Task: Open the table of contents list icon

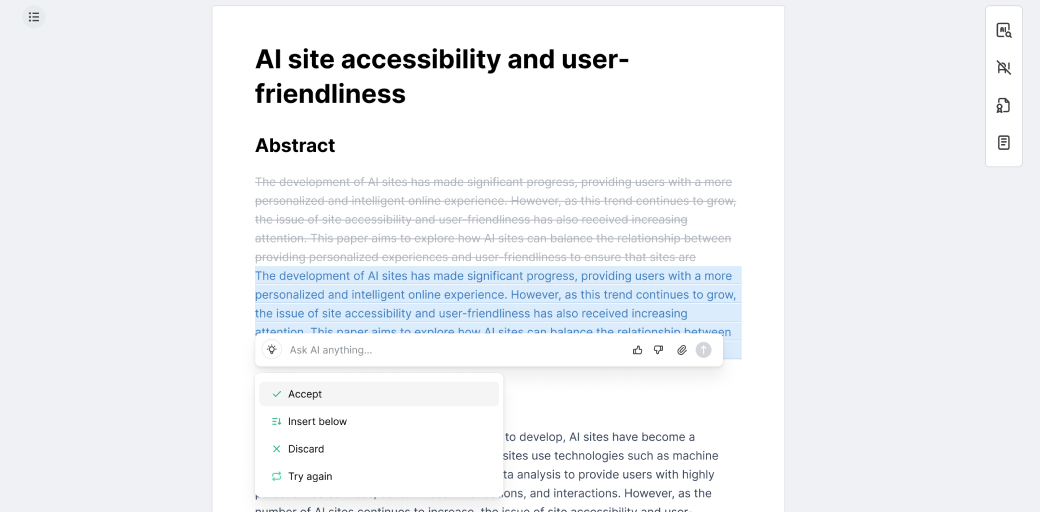Action: [34, 17]
